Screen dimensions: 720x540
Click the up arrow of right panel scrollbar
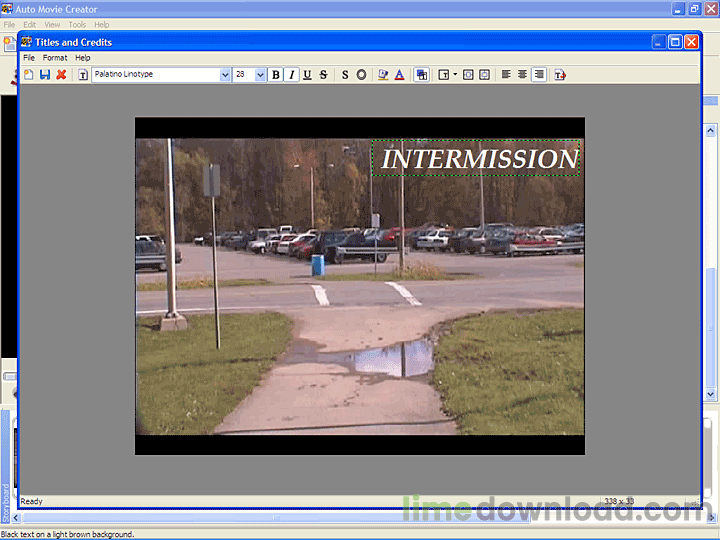click(x=710, y=131)
